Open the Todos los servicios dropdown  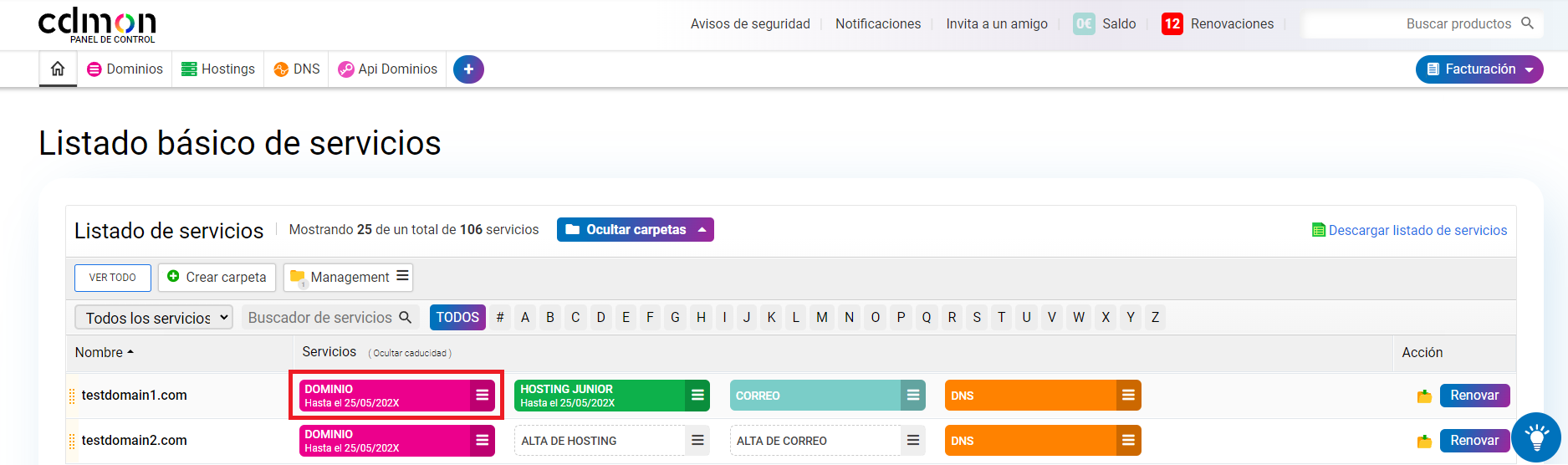[154, 318]
